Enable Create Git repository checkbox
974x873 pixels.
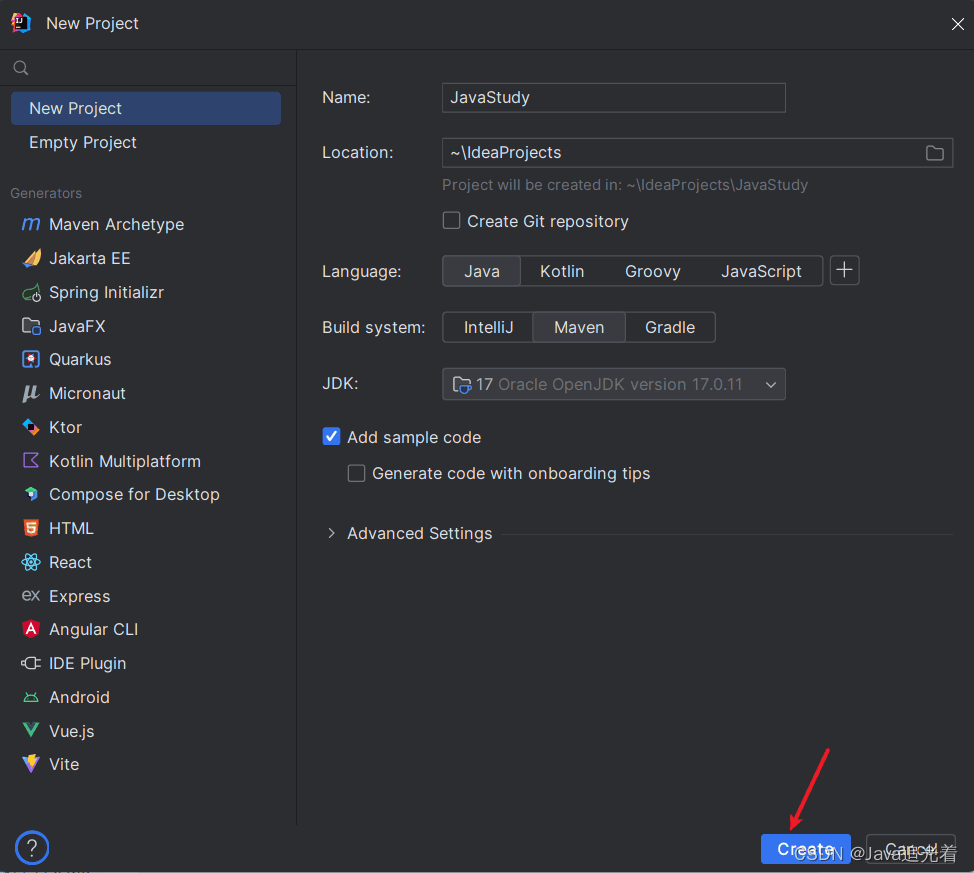[x=451, y=221]
